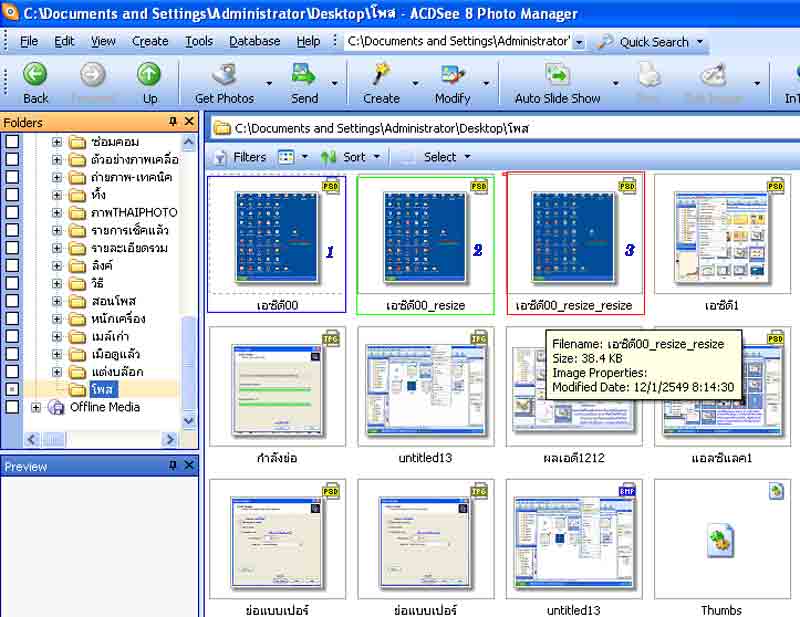Open the Modify dropdown arrow
The height and width of the screenshot is (617, 800).
pyautogui.click(x=486, y=83)
